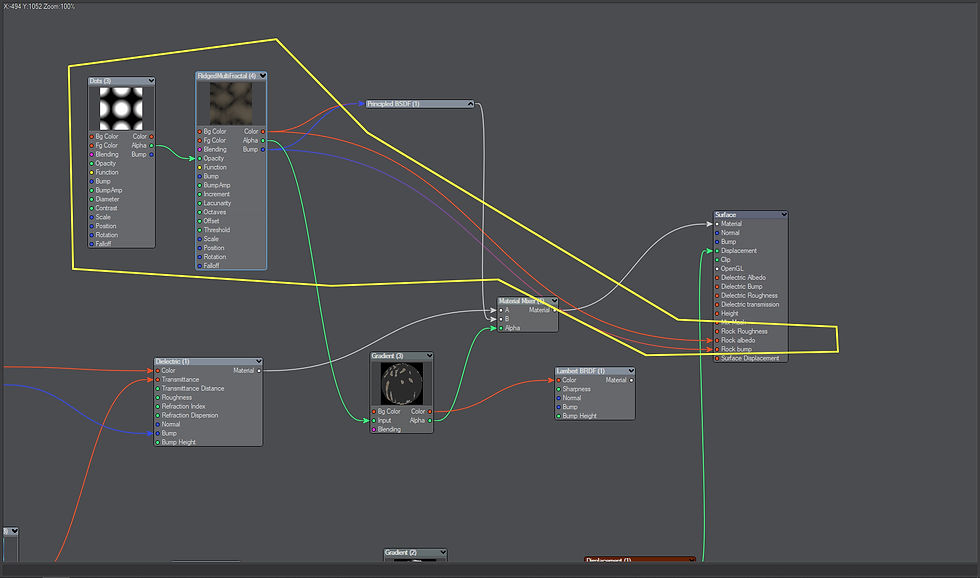This screenshot has height=578, width=980.
Task: Click the RidgedMultiFractal (4) node title
Action: click(226, 76)
